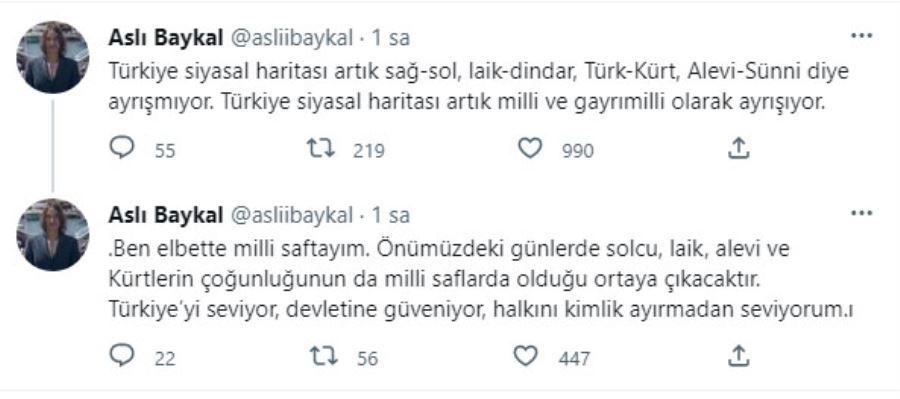The height and width of the screenshot is (399, 900).
Task: Open the first tweet's '1 sa' timestamp
Action: 391,38
